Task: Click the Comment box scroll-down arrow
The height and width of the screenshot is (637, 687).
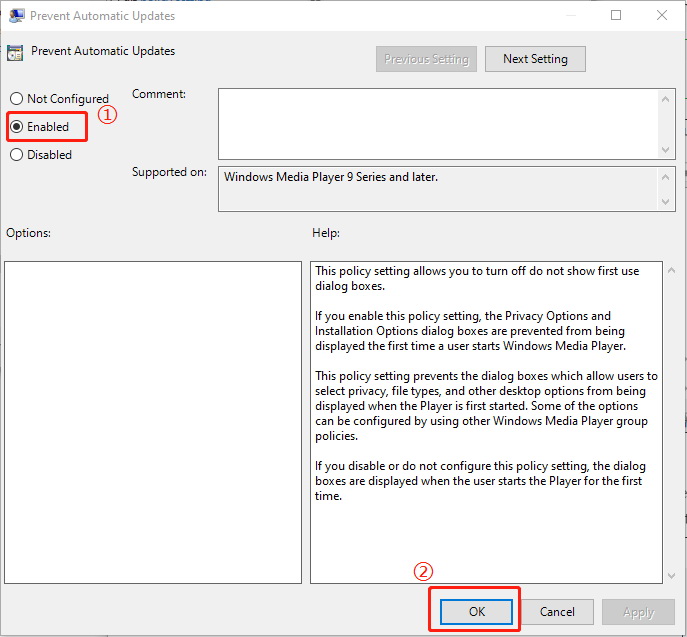Action: click(666, 150)
